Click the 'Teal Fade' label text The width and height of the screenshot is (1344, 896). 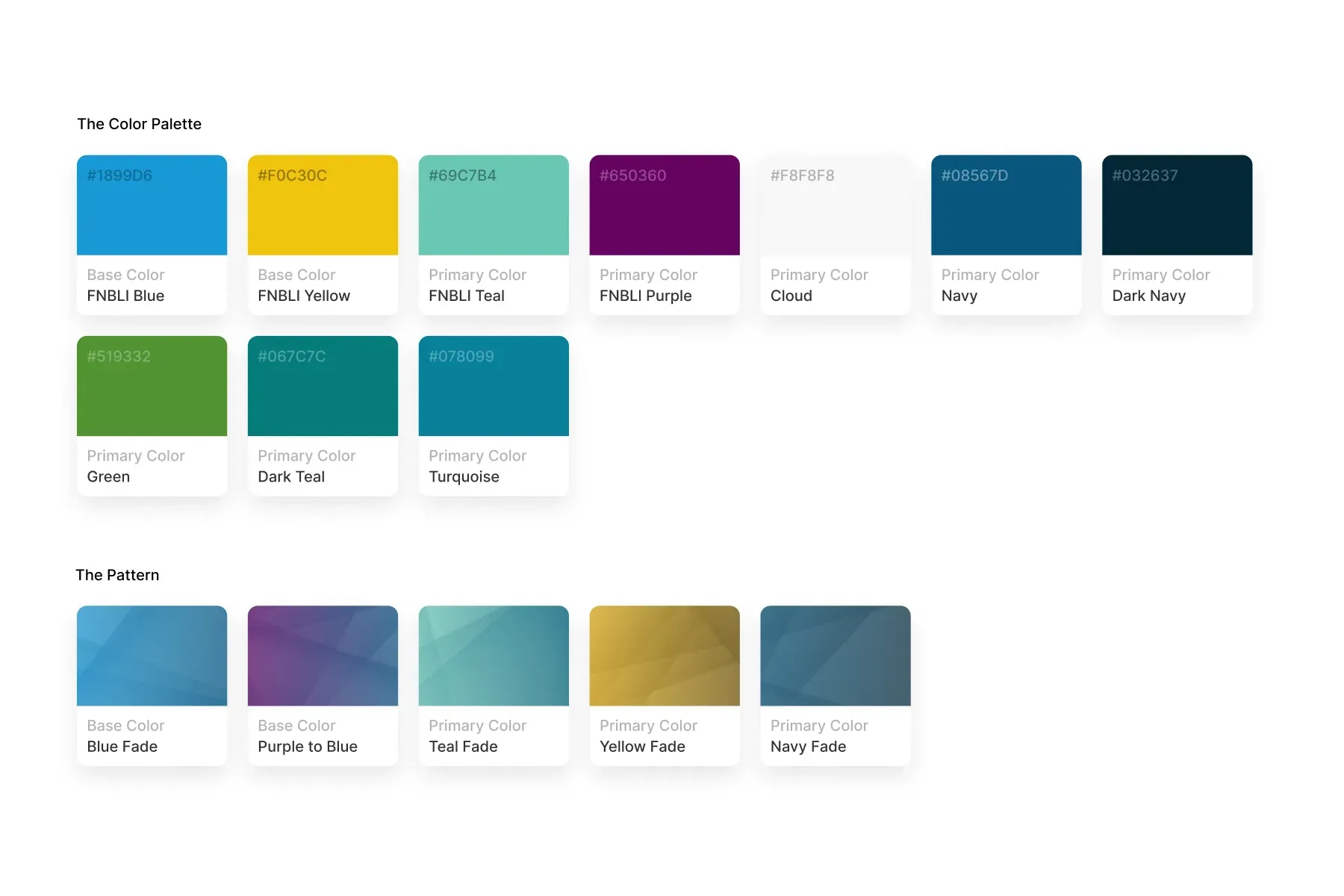point(463,747)
